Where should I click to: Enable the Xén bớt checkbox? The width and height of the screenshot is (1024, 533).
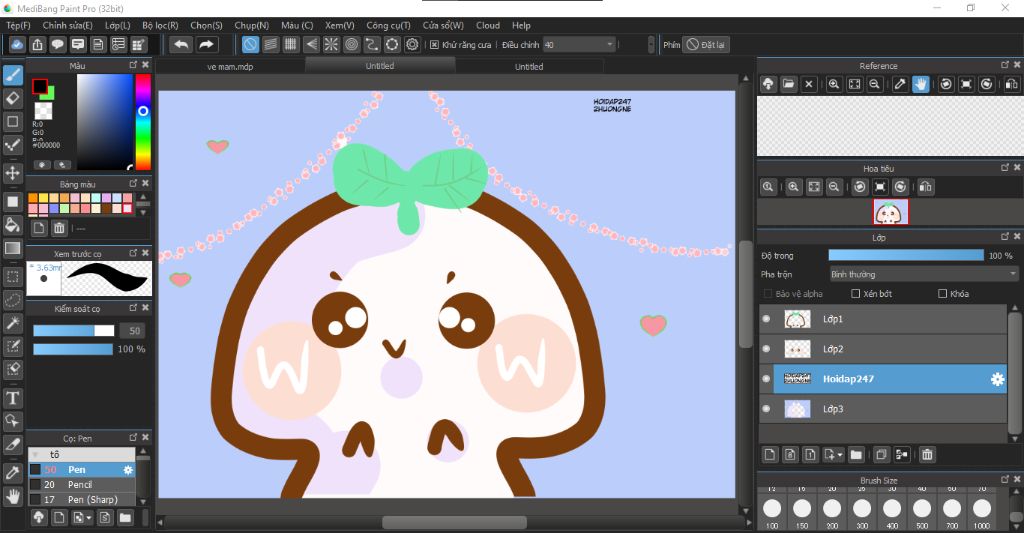[855, 294]
